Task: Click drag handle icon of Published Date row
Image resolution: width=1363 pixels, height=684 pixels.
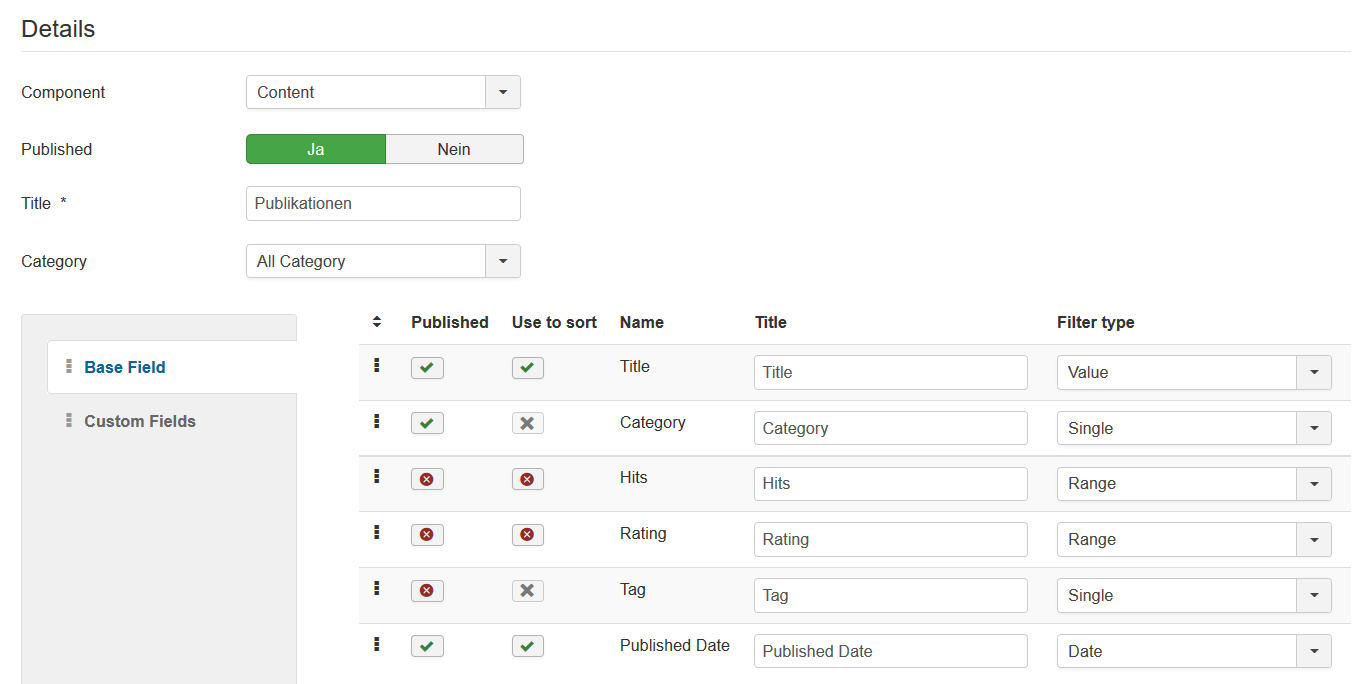Action: [x=376, y=645]
